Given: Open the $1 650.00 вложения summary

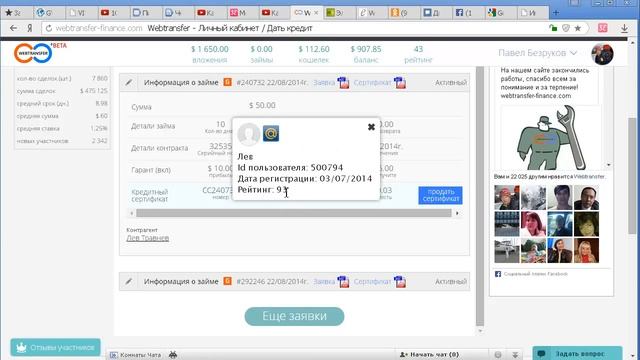Looking at the screenshot, I should (x=210, y=54).
